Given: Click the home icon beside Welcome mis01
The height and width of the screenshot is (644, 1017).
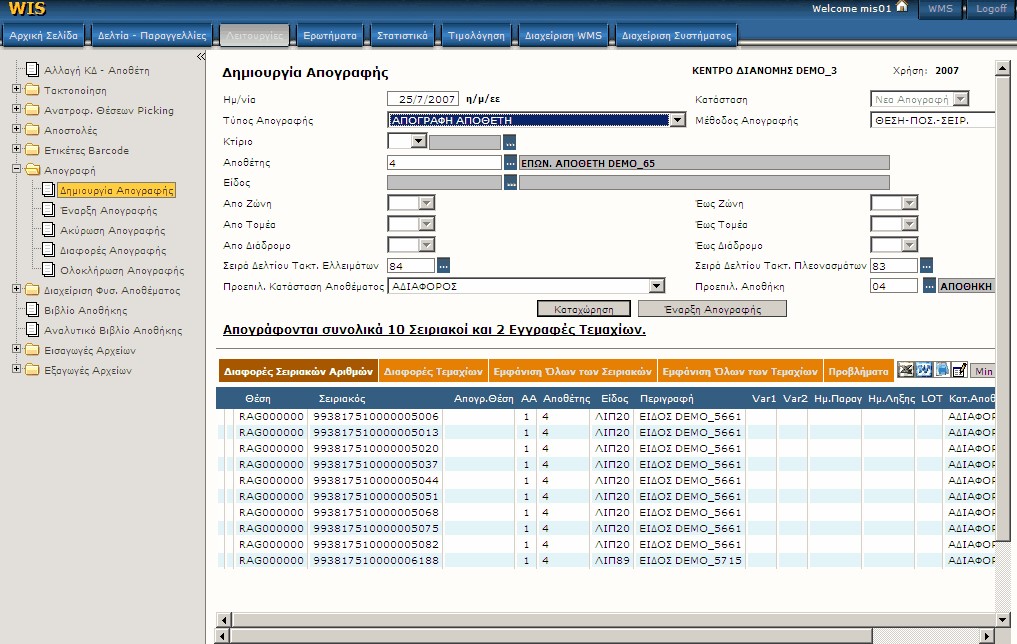Looking at the screenshot, I should pyautogui.click(x=902, y=7).
